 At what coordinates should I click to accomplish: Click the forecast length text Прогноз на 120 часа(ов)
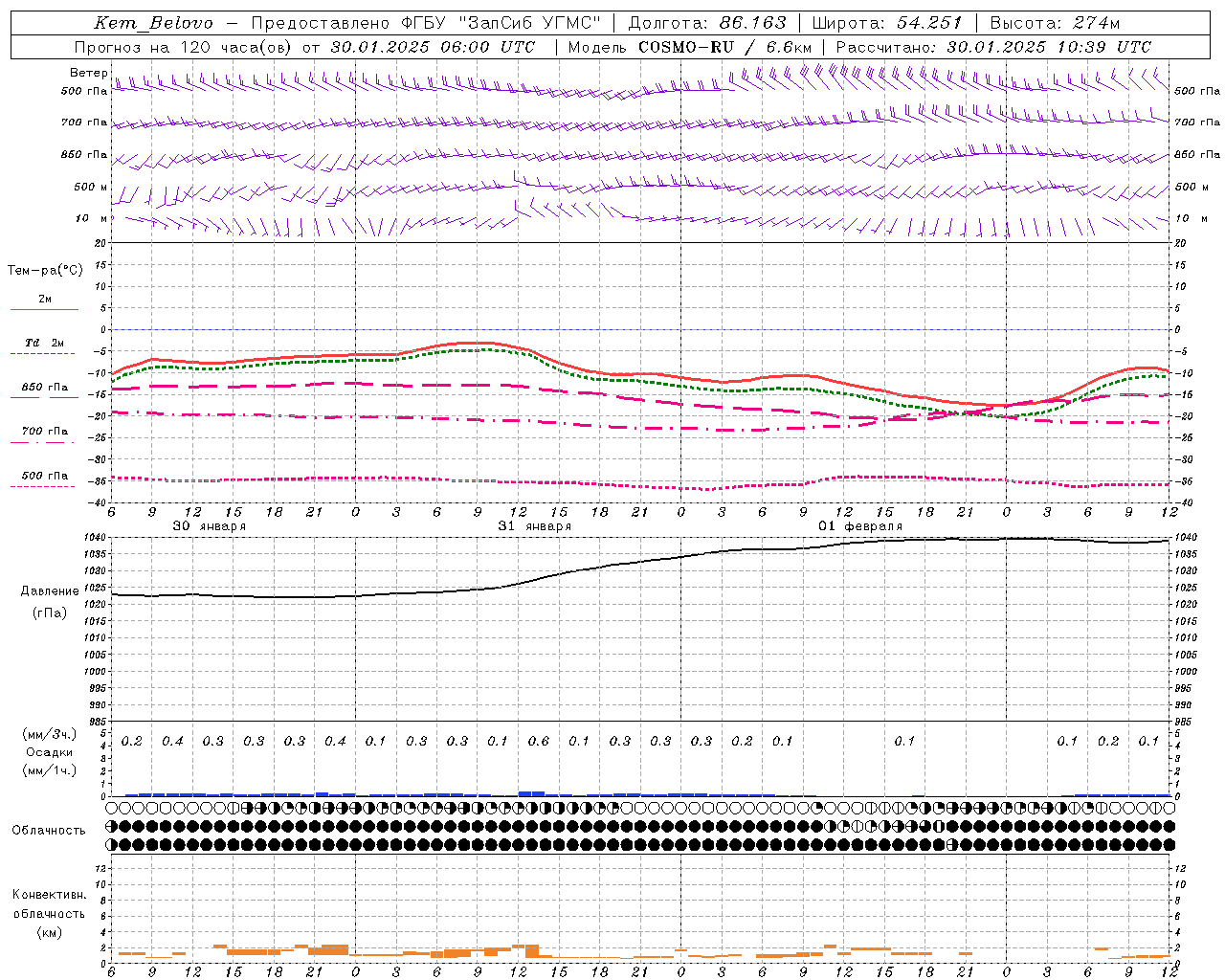(185, 47)
